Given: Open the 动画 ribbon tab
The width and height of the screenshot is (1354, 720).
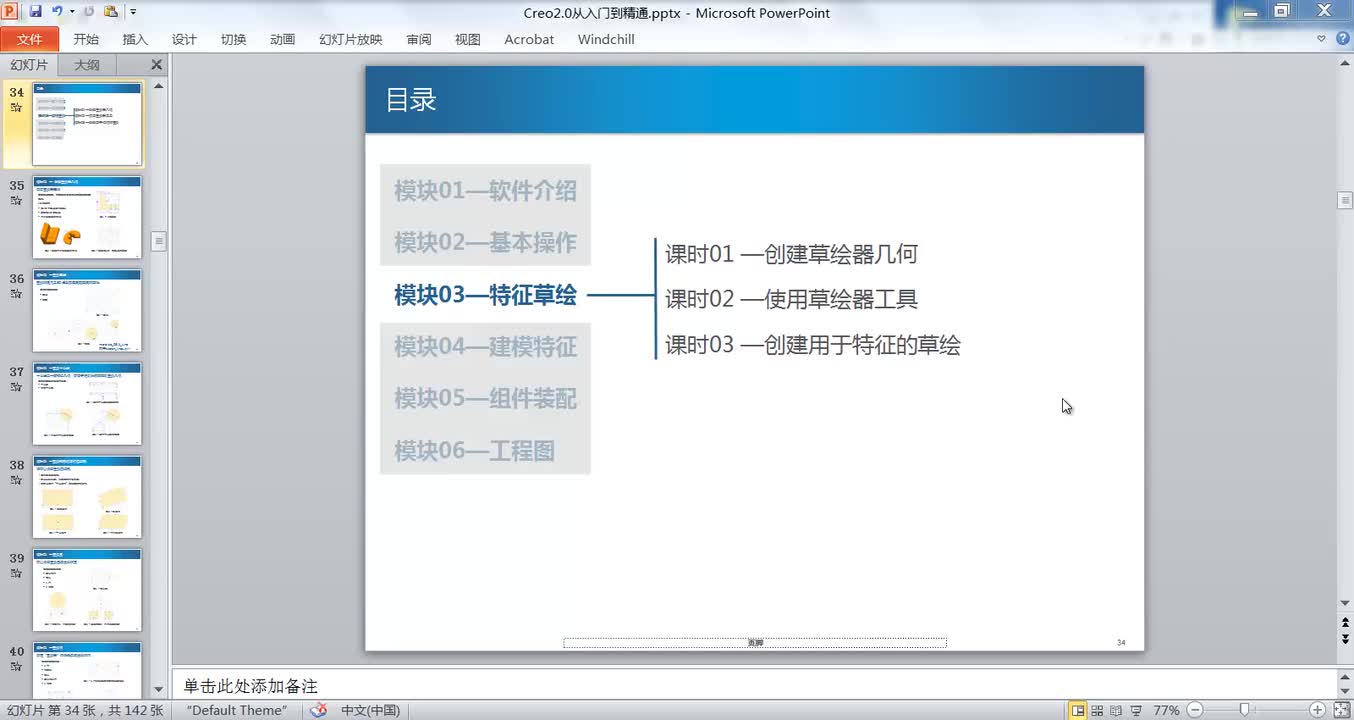Looking at the screenshot, I should (x=282, y=39).
